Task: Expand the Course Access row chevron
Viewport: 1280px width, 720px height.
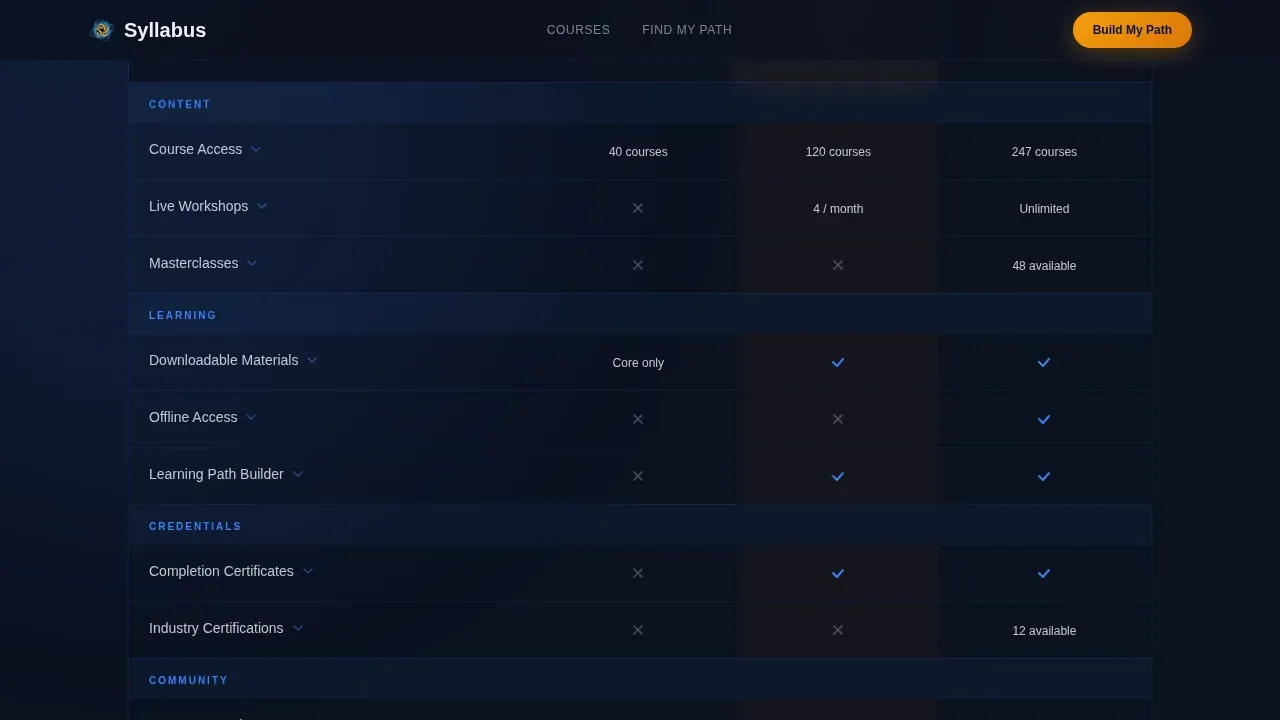Action: click(256, 149)
